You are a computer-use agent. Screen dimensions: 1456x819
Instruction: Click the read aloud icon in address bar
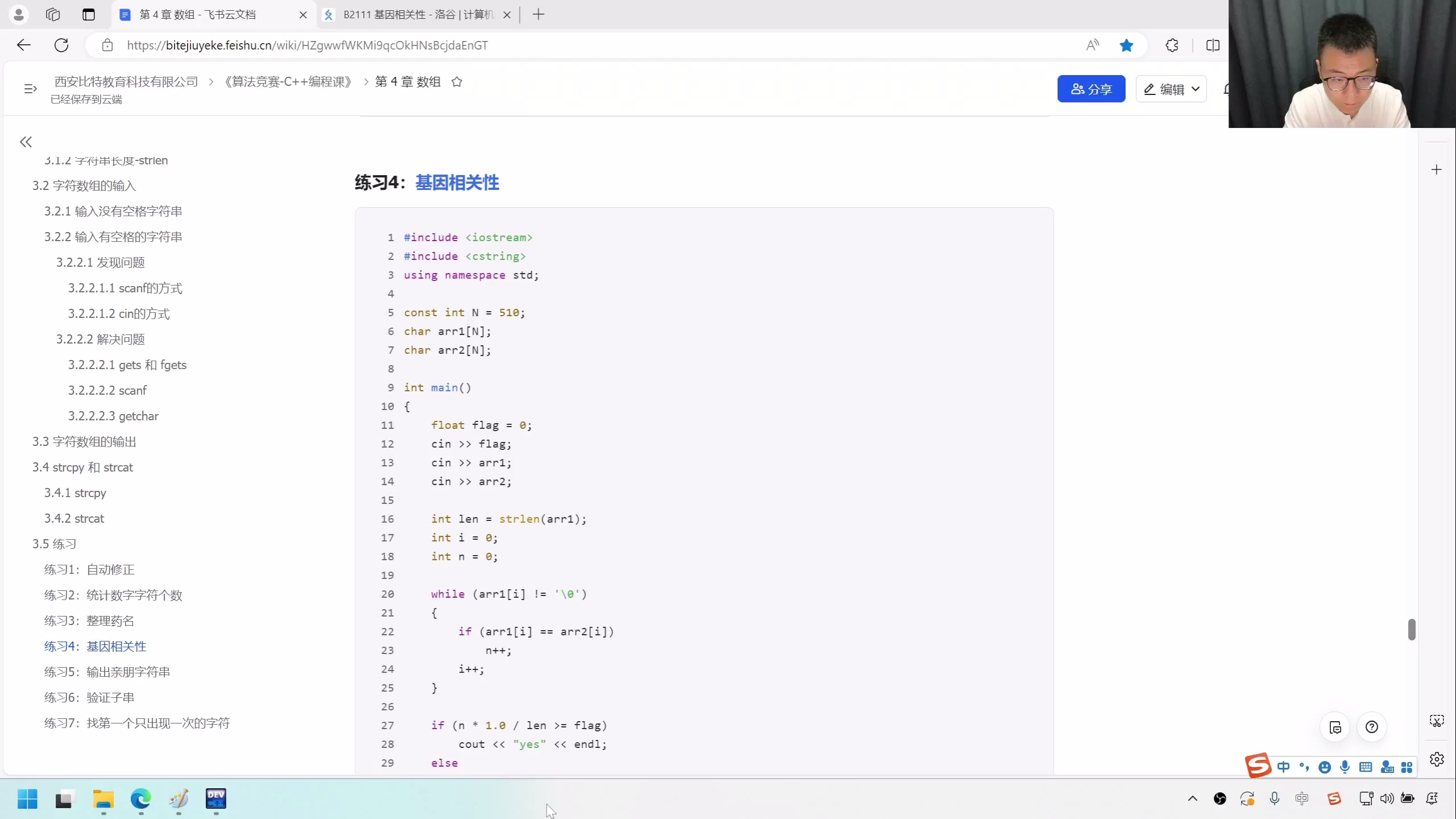coord(1092,45)
